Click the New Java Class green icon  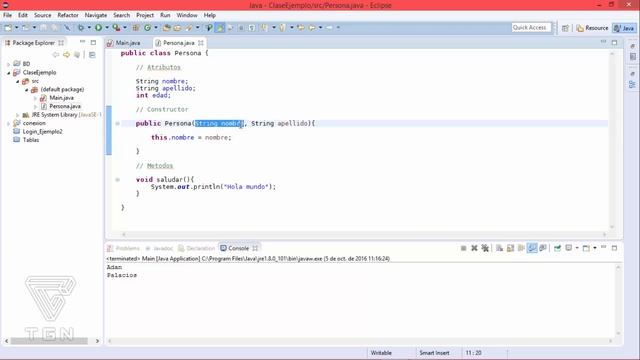pos(147,27)
